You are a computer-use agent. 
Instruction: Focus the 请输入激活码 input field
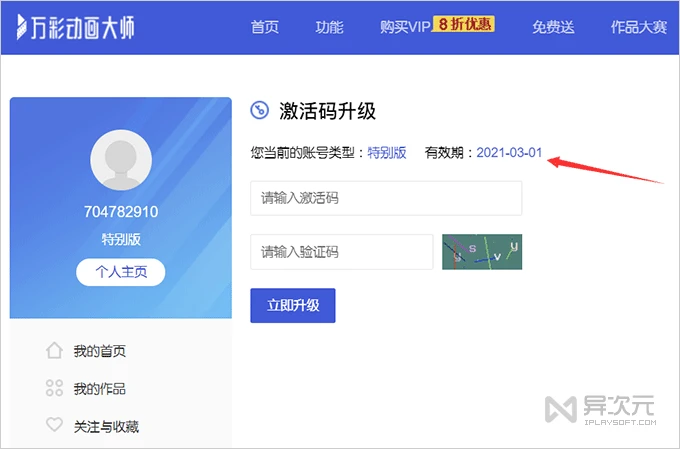(x=386, y=198)
